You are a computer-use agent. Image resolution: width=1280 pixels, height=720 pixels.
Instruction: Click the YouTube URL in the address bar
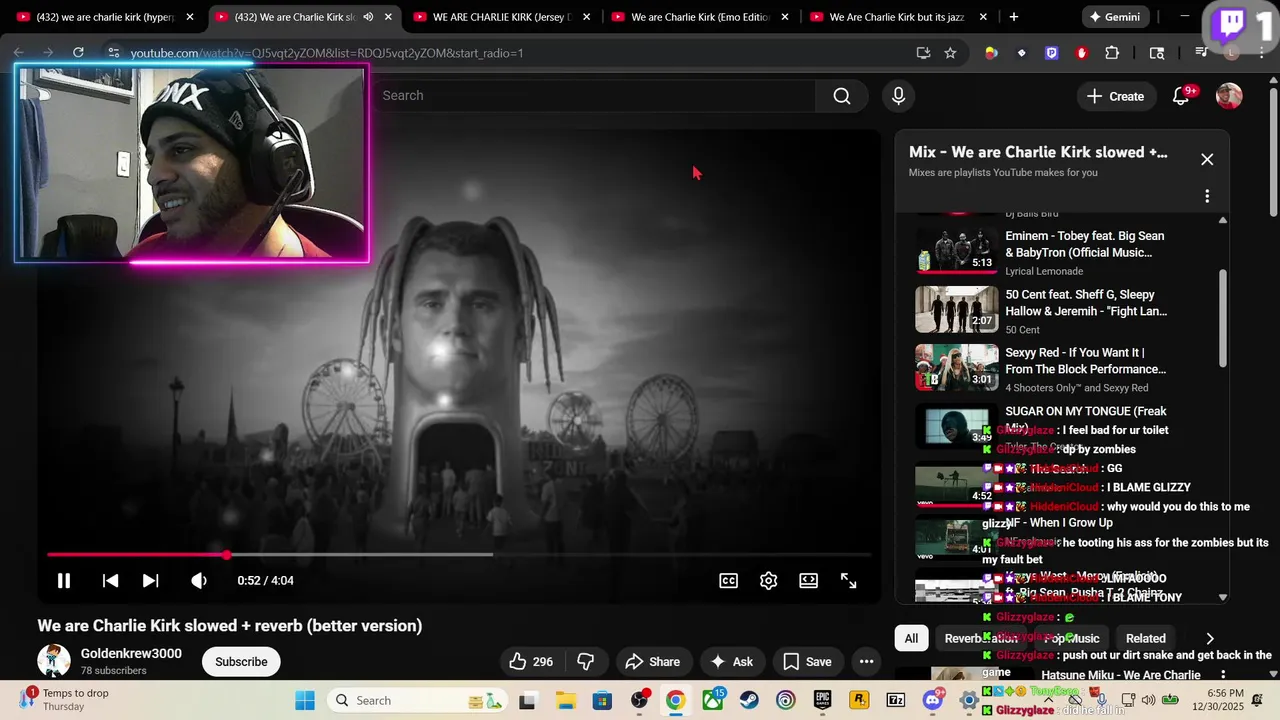(x=327, y=53)
